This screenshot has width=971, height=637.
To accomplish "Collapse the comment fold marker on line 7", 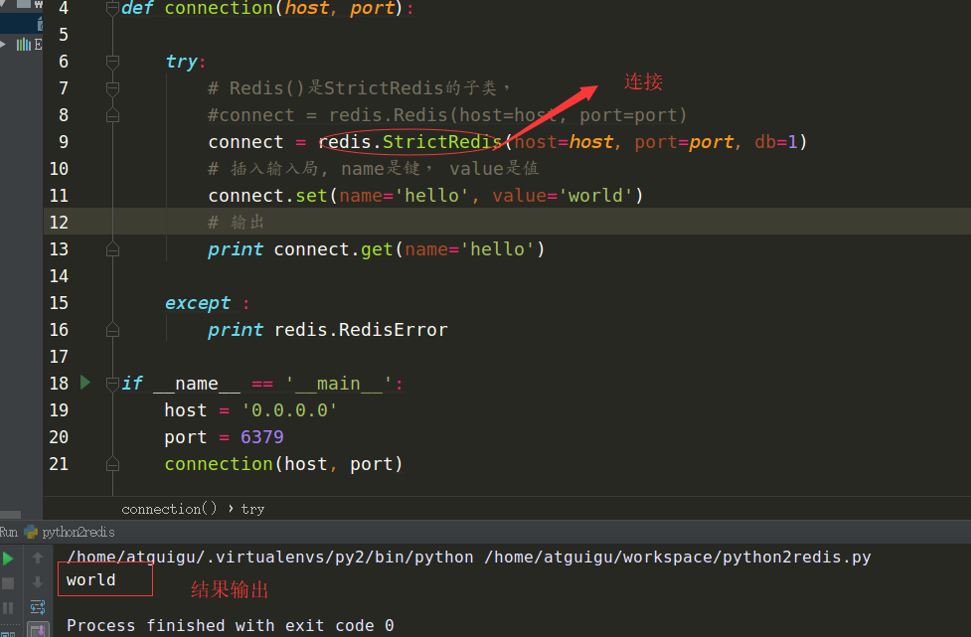I will (x=112, y=89).
